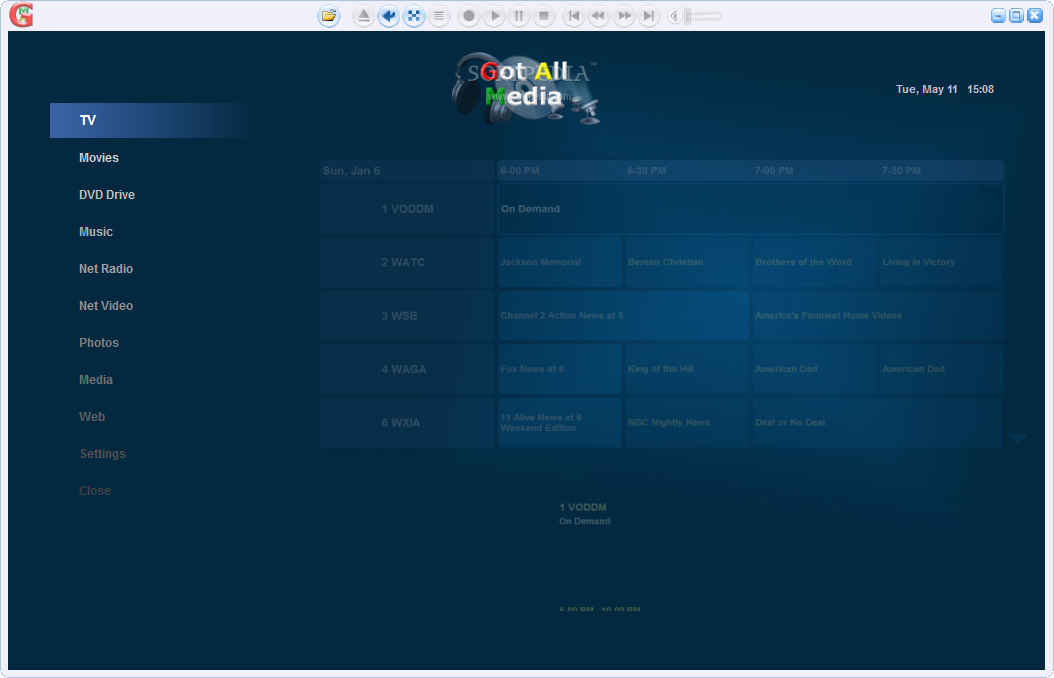
Task: Select Jackson Memorial program
Action: pyautogui.click(x=559, y=262)
